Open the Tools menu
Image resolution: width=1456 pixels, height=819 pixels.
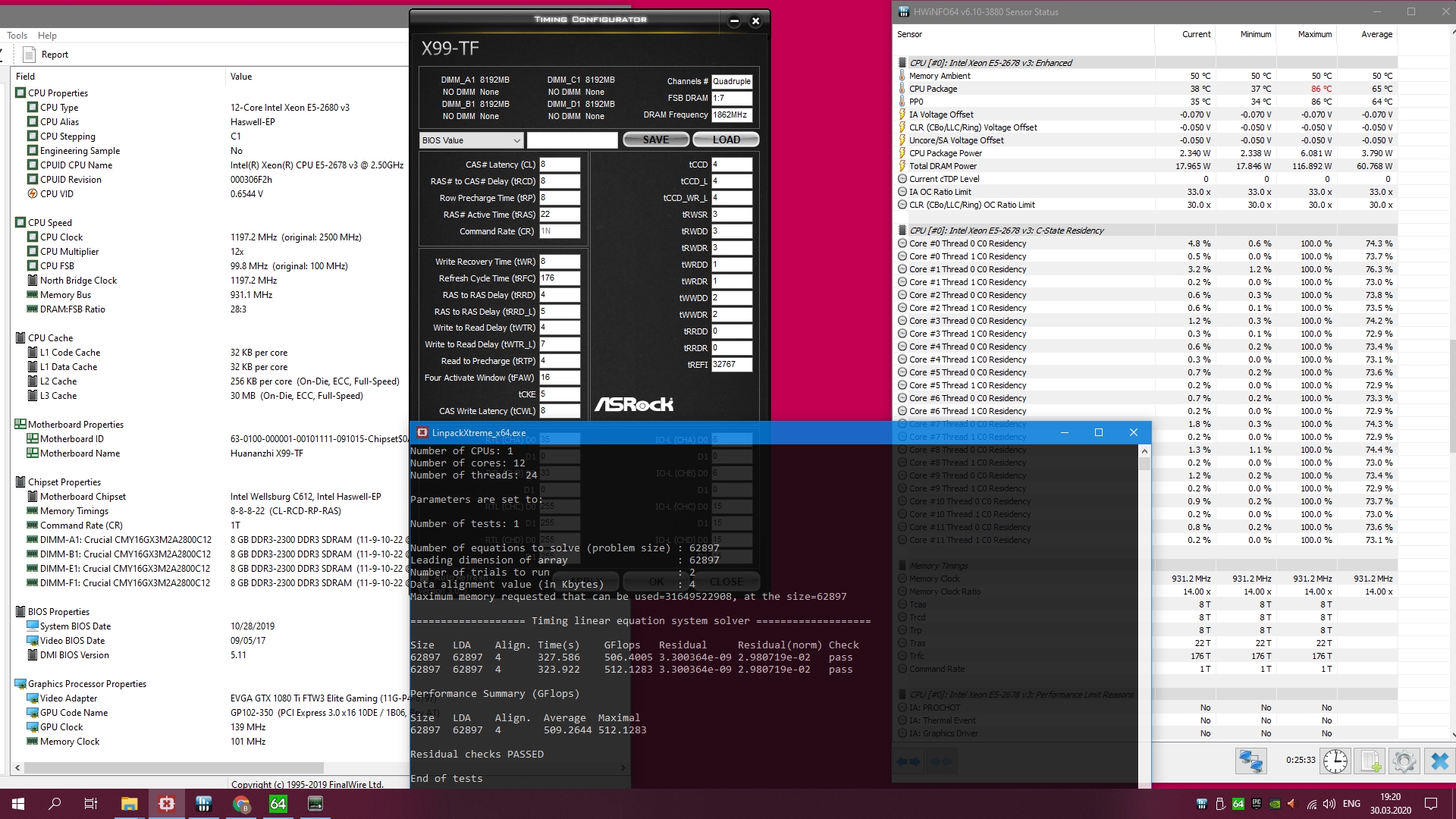click(17, 36)
